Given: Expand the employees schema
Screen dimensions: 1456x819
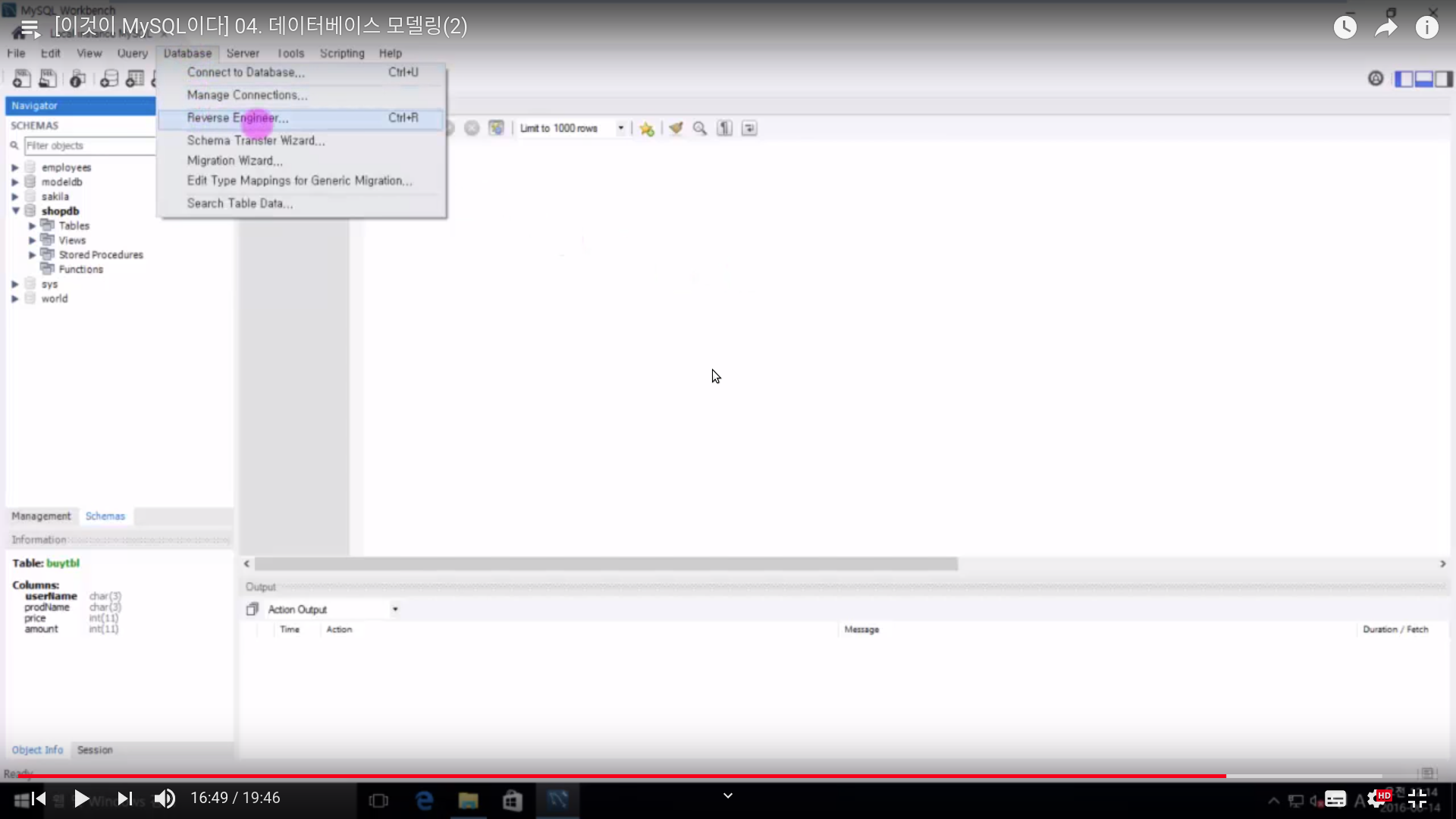Looking at the screenshot, I should click(x=14, y=168).
